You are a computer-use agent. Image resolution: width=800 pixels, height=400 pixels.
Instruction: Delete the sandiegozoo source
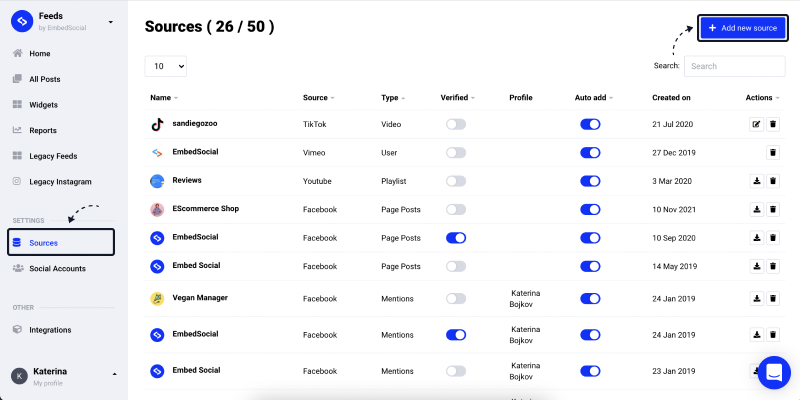(773, 124)
